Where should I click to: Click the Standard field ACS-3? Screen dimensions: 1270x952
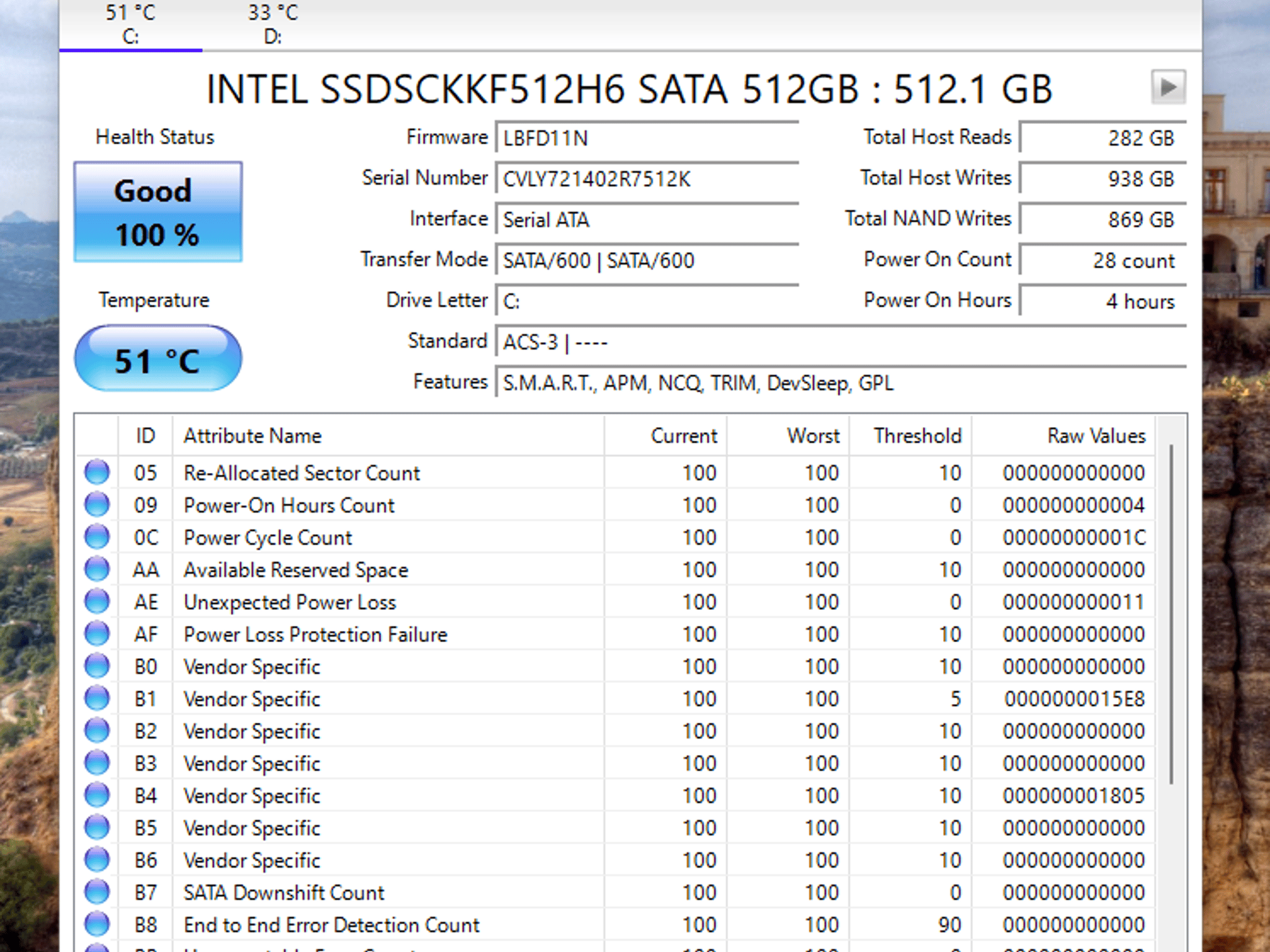(x=841, y=342)
